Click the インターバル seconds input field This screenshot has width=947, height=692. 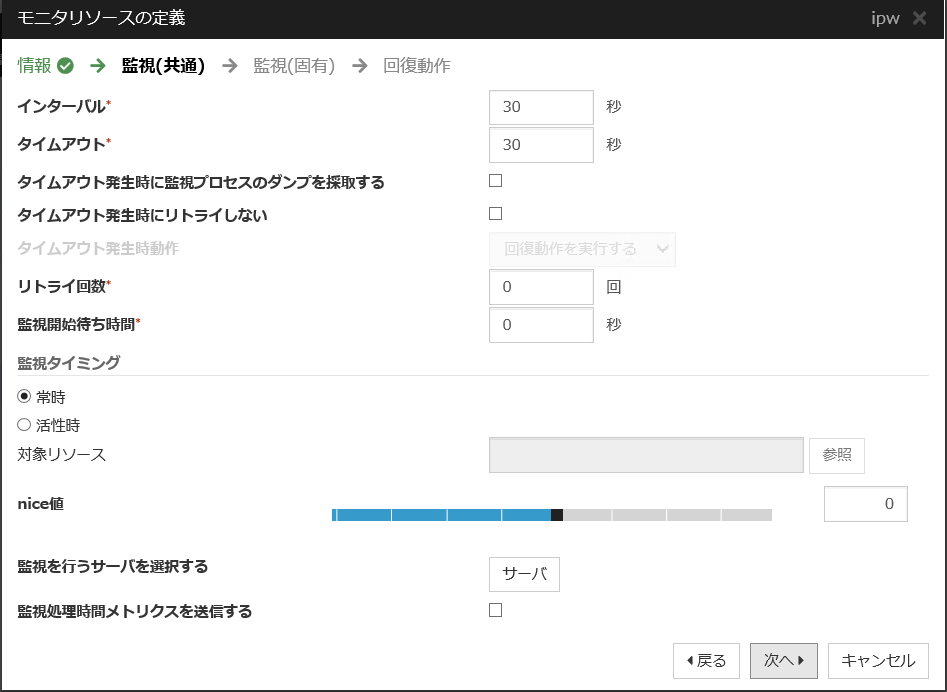point(541,107)
